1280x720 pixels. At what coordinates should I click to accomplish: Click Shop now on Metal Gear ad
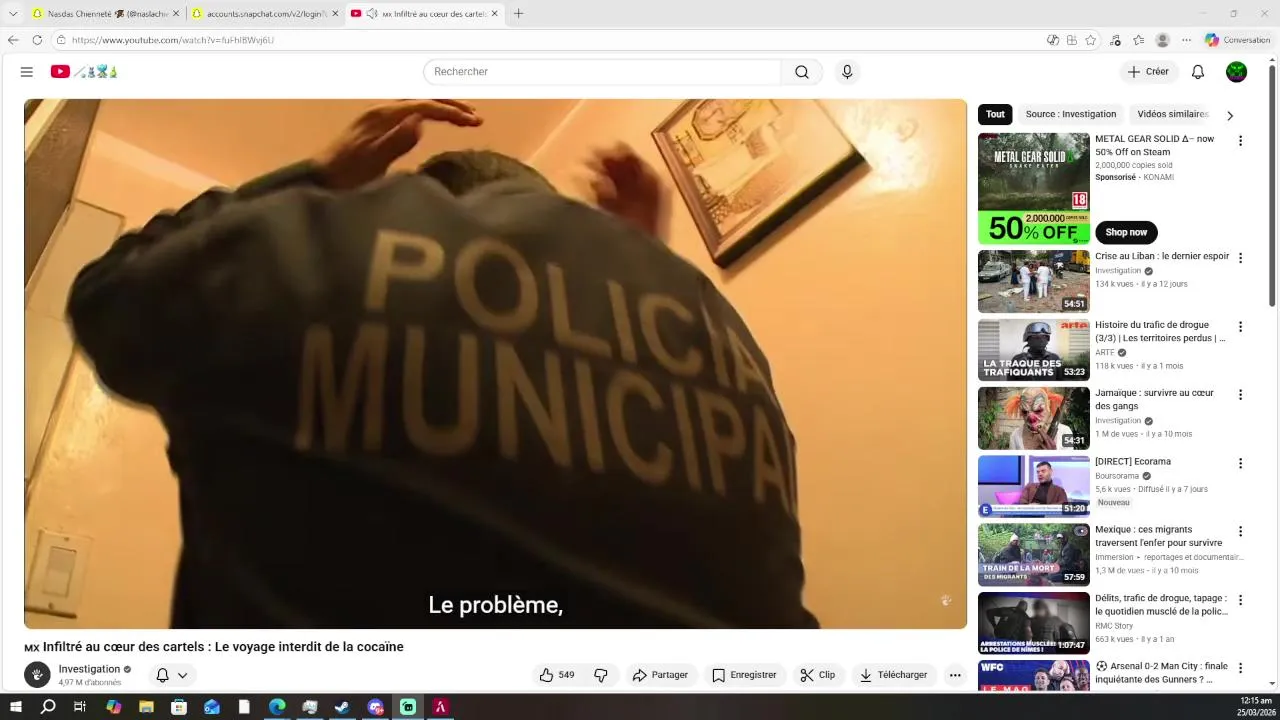point(1126,232)
